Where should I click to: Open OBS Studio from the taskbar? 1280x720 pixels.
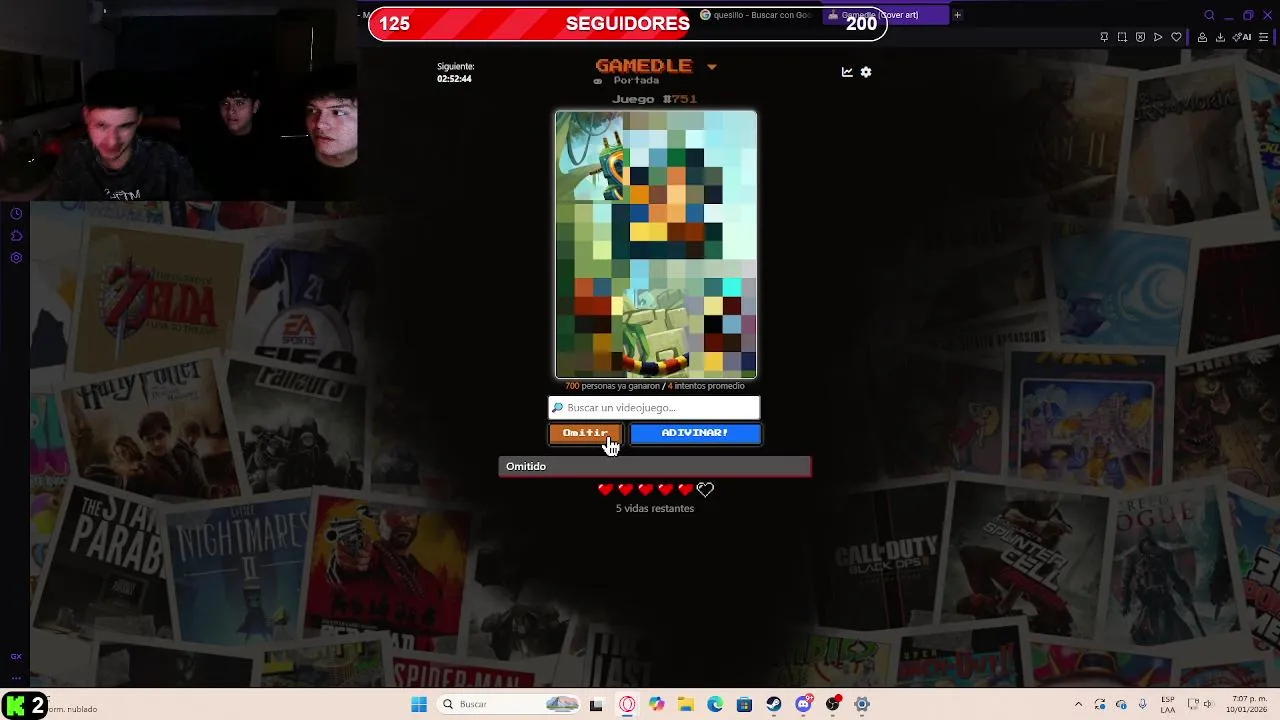(833, 704)
